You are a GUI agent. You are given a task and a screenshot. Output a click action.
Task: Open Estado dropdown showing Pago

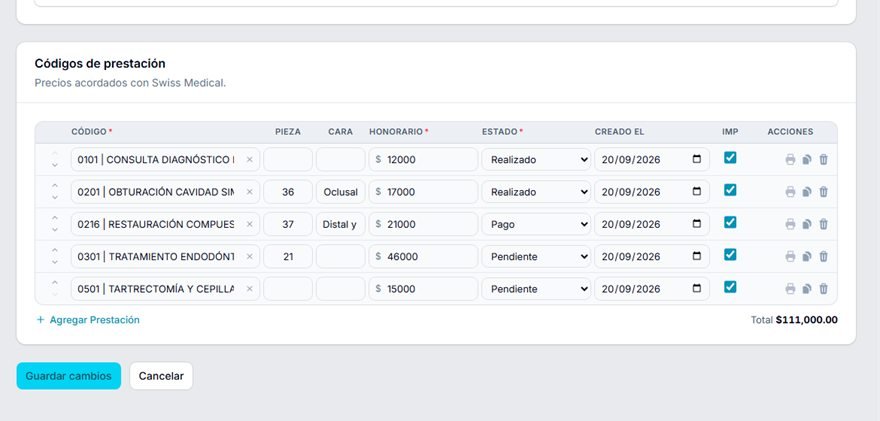click(x=536, y=224)
